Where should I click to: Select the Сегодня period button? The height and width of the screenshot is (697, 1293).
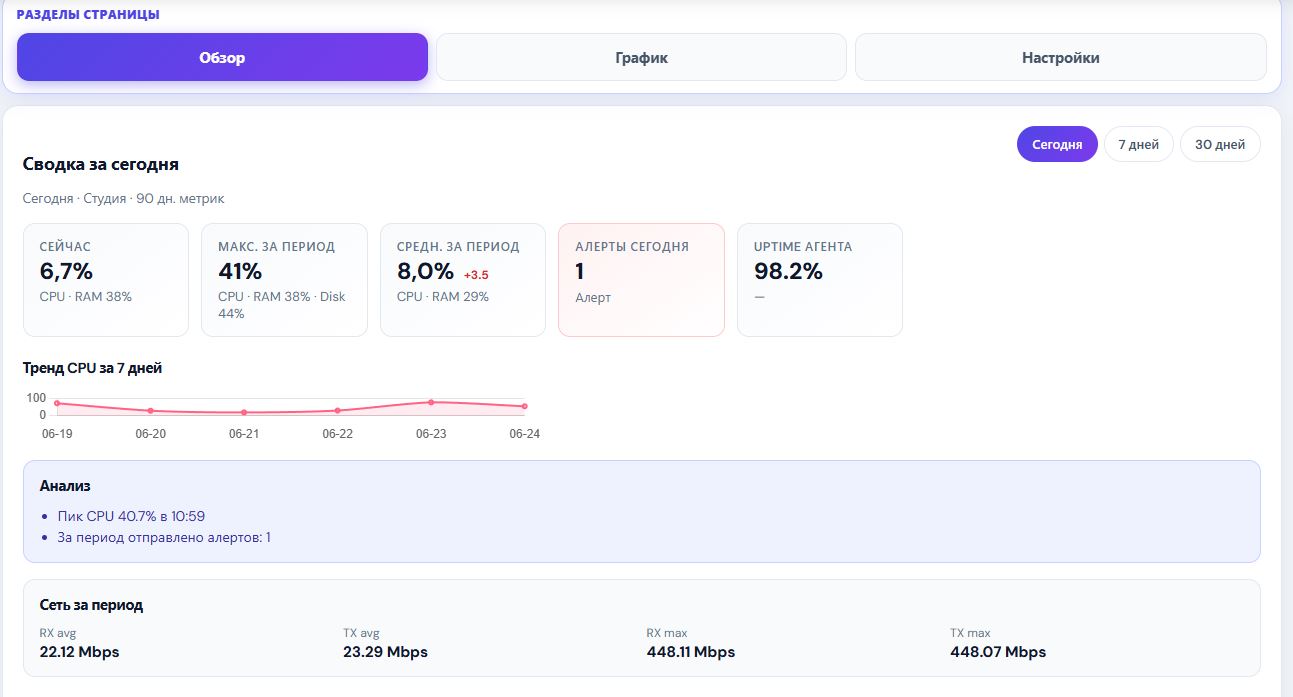(1057, 144)
